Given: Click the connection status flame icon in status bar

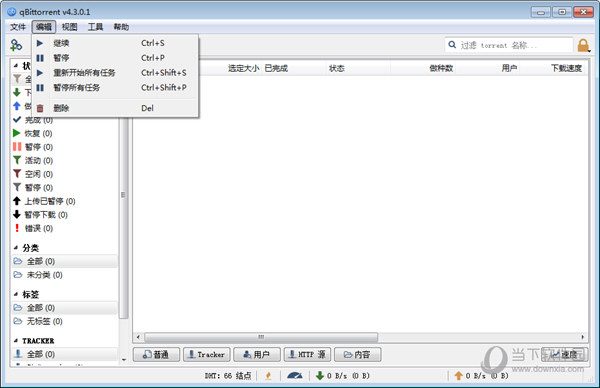Looking at the screenshot, I should pyautogui.click(x=268, y=376).
